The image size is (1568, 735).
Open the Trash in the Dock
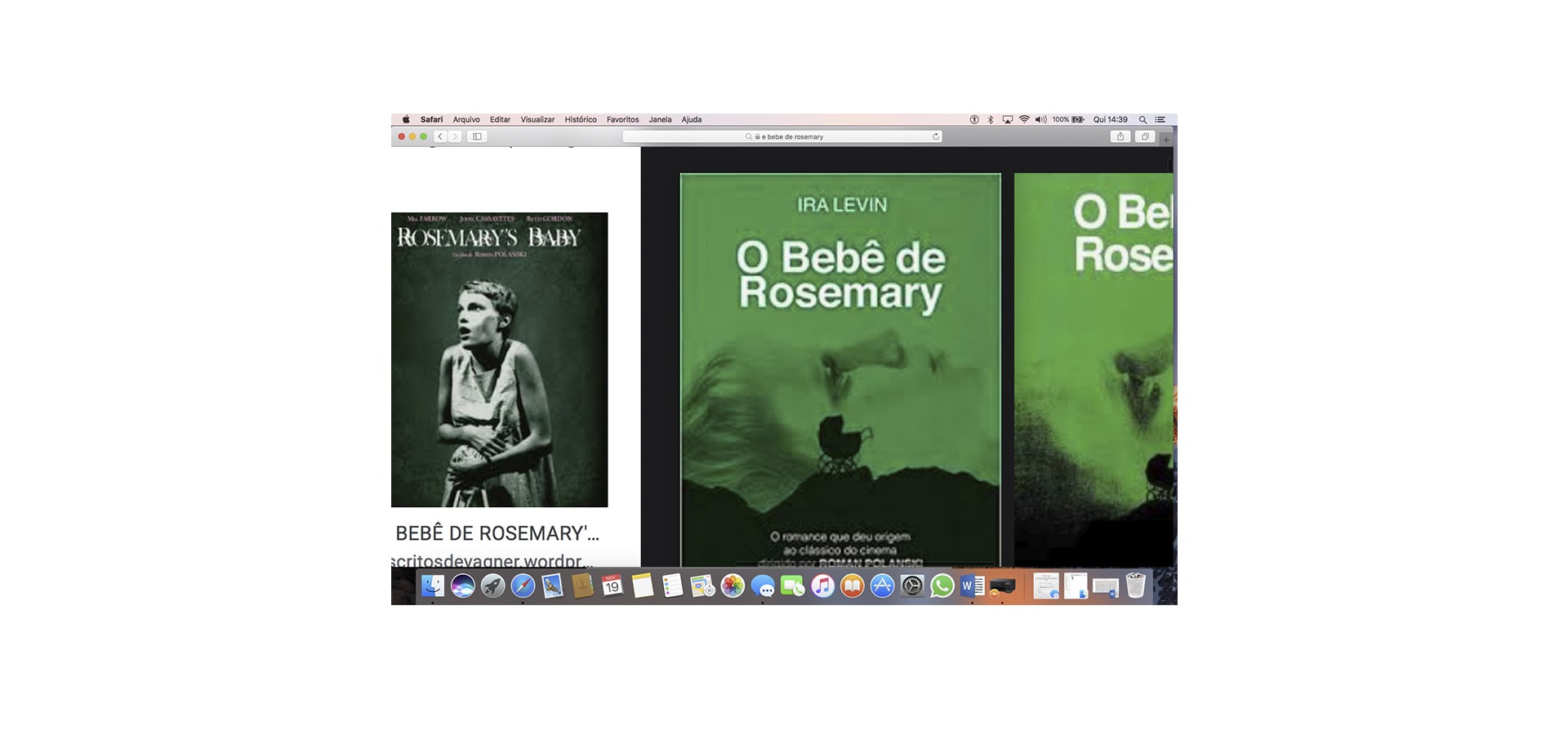1135,586
